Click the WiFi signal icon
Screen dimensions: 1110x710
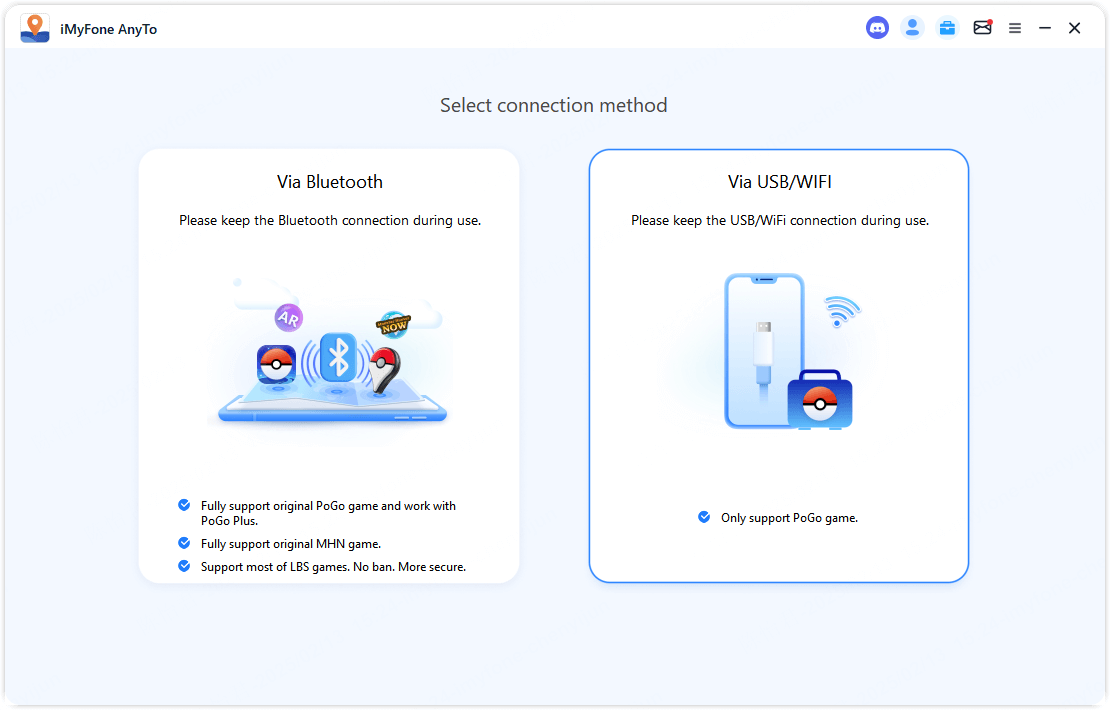tap(840, 311)
